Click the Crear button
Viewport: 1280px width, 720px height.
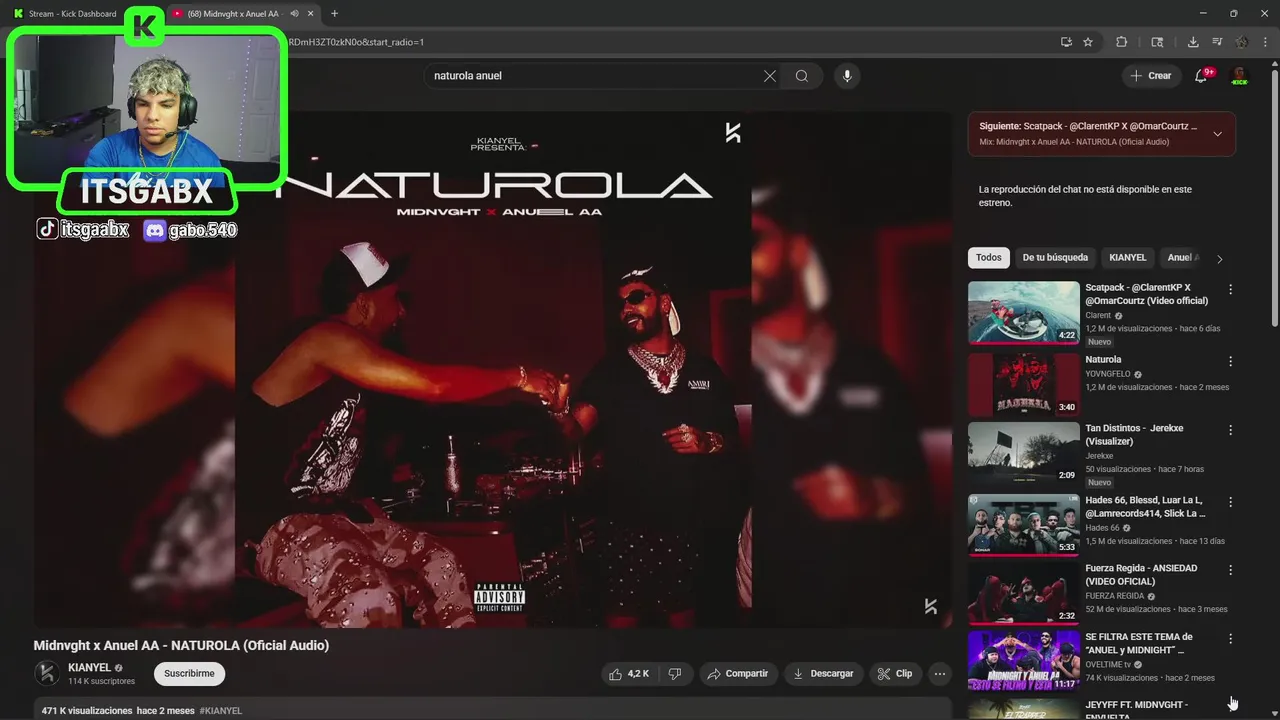(1150, 76)
